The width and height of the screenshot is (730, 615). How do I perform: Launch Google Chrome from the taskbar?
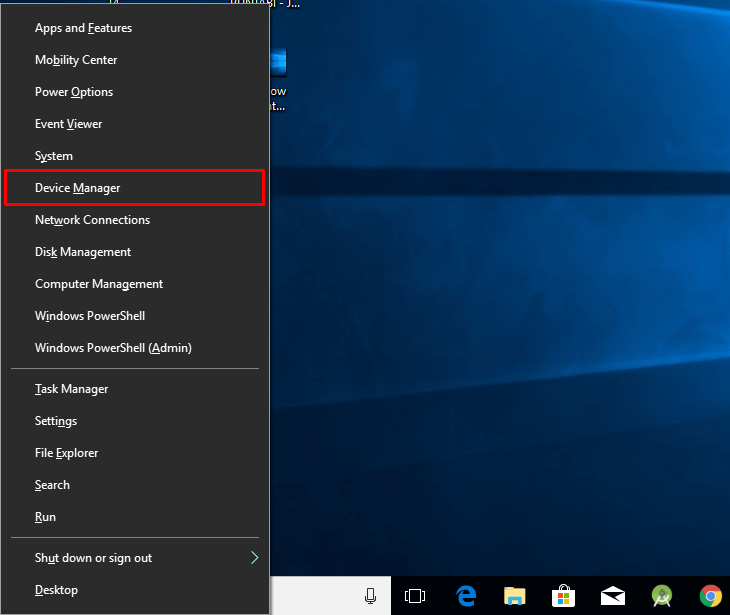[711, 596]
